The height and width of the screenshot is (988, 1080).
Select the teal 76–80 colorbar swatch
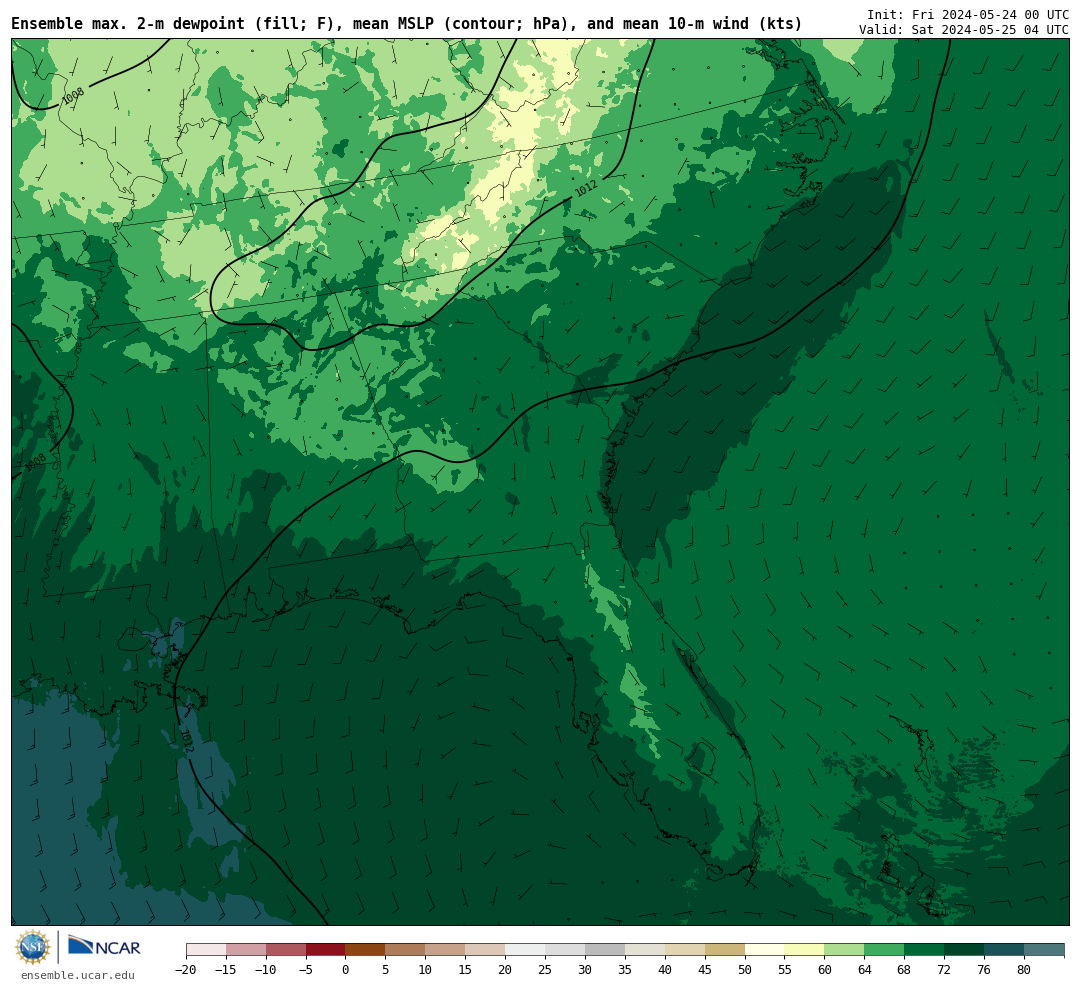coord(1004,950)
